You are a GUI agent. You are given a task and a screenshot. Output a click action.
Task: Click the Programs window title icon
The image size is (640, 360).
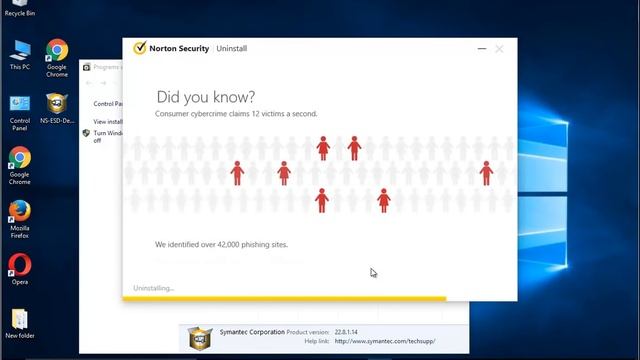(x=87, y=67)
